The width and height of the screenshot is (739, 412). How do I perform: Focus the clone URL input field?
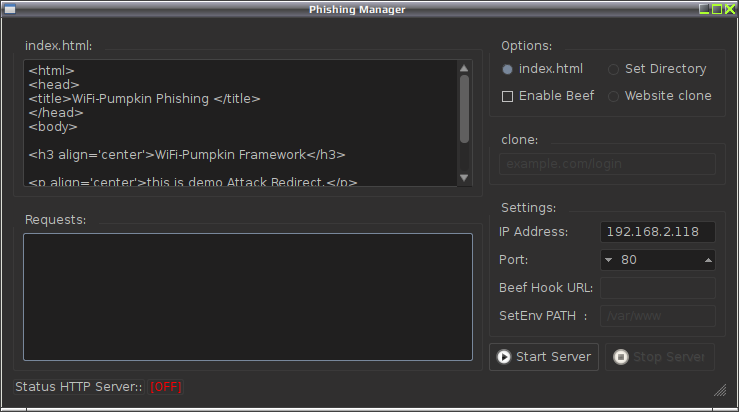pos(608,164)
